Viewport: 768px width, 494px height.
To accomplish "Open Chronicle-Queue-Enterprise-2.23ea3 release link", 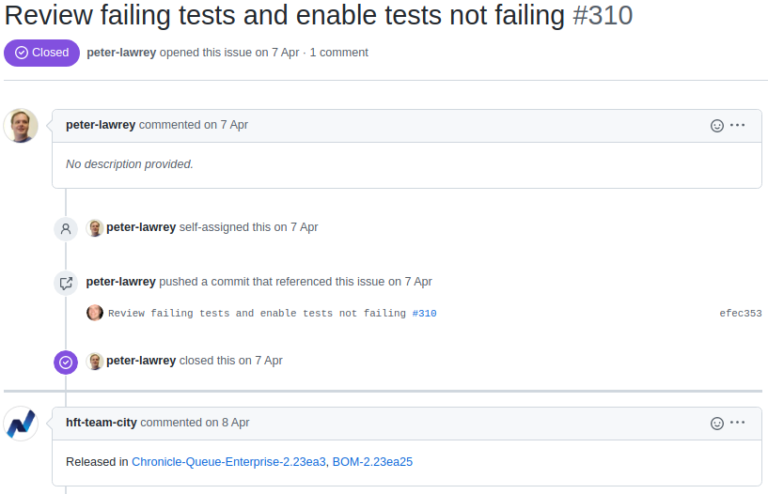I will pyautogui.click(x=229, y=462).
